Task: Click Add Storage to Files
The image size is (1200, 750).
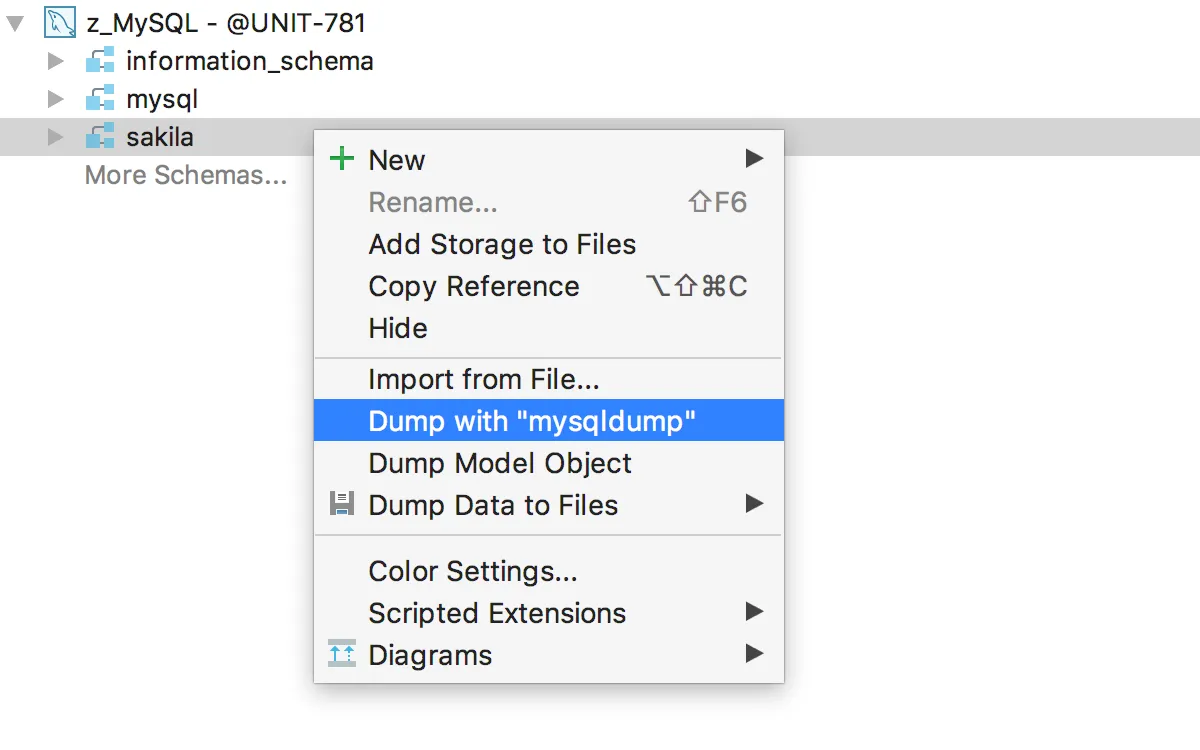Action: [x=501, y=245]
